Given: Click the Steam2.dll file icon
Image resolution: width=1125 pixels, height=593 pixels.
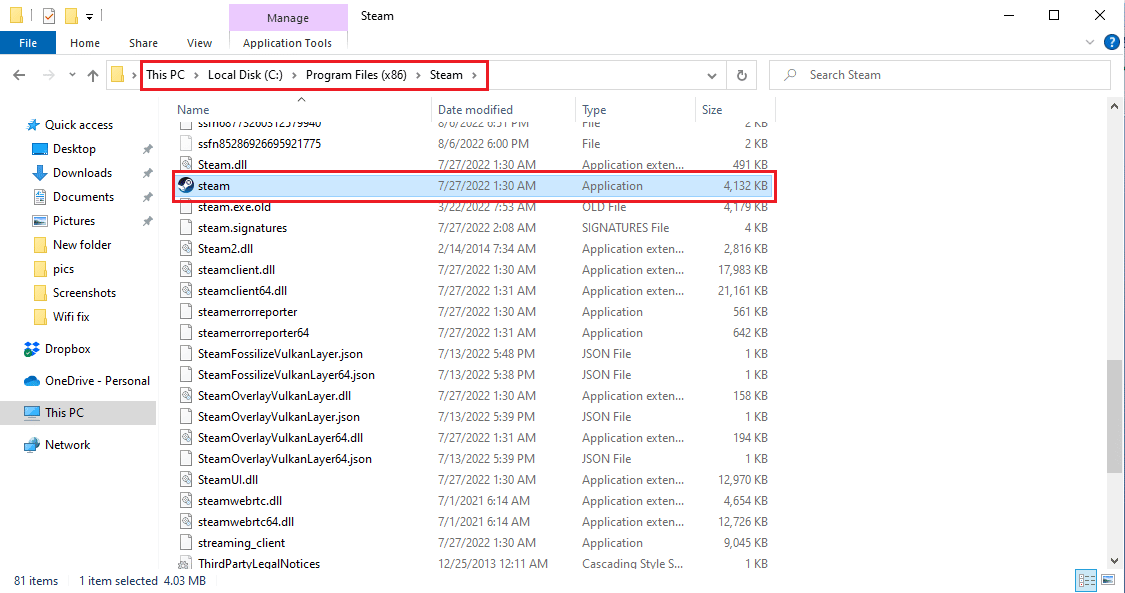Looking at the screenshot, I should pyautogui.click(x=186, y=249).
